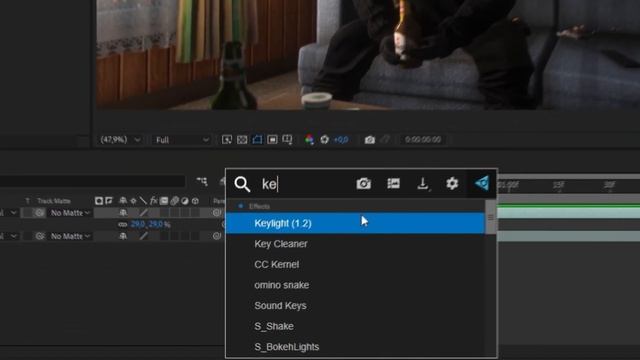Click the Shy switch column header icon
The width and height of the screenshot is (640, 360).
pos(123,200)
